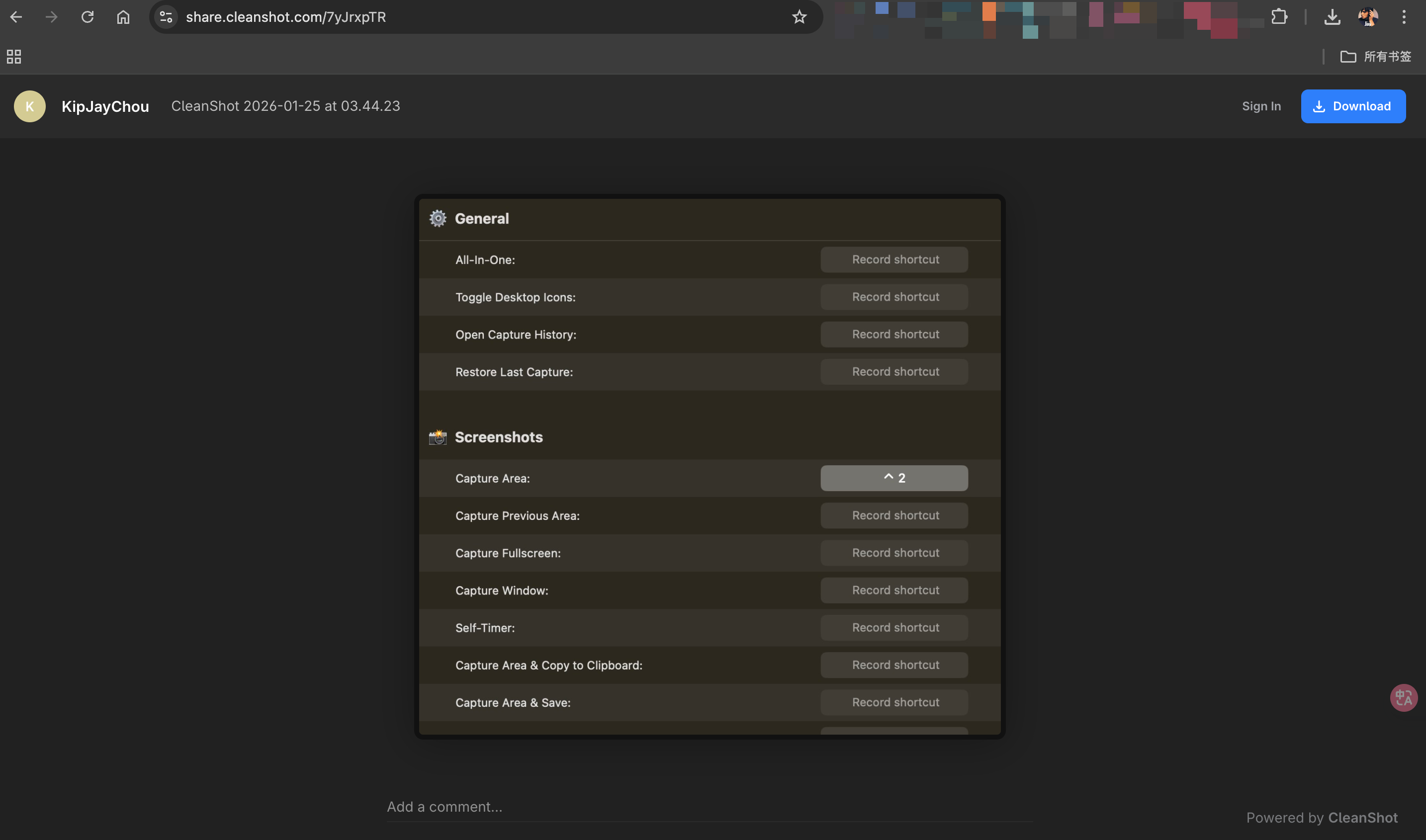Click the Chrome profile avatar
Screen dimensions: 1426x840
pyautogui.click(x=1368, y=17)
